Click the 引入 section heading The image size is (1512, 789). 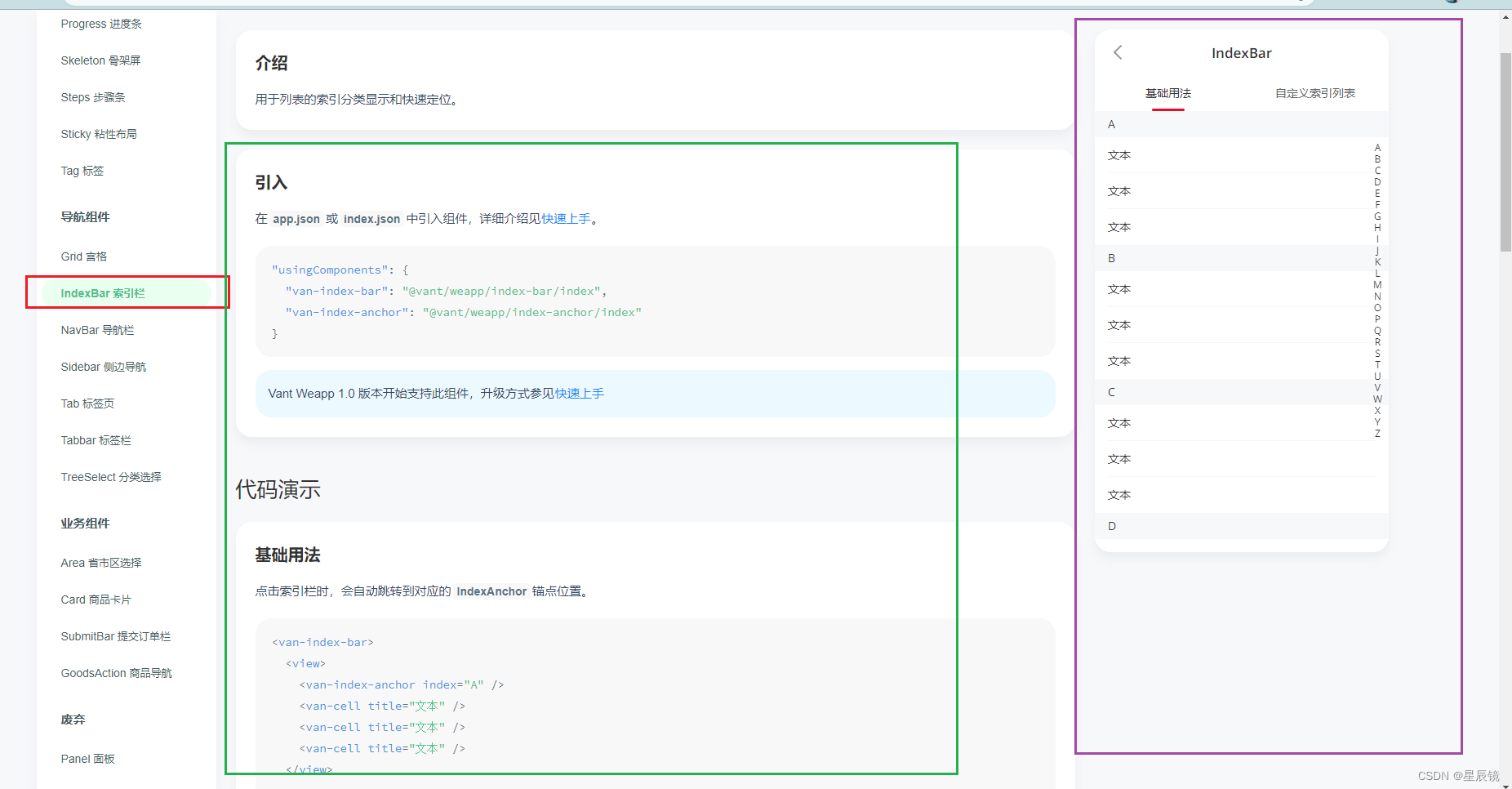pyautogui.click(x=271, y=182)
